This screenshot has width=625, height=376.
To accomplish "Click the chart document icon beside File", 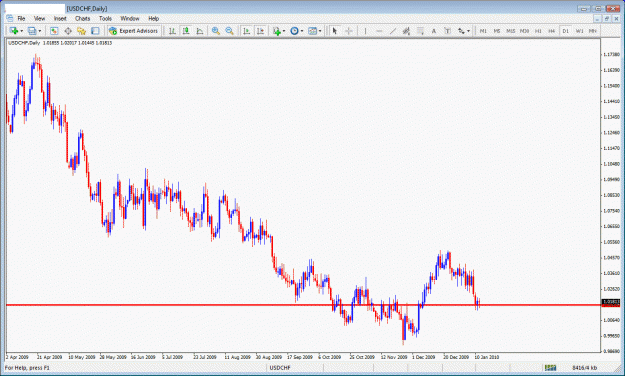I will pyautogui.click(x=10, y=18).
